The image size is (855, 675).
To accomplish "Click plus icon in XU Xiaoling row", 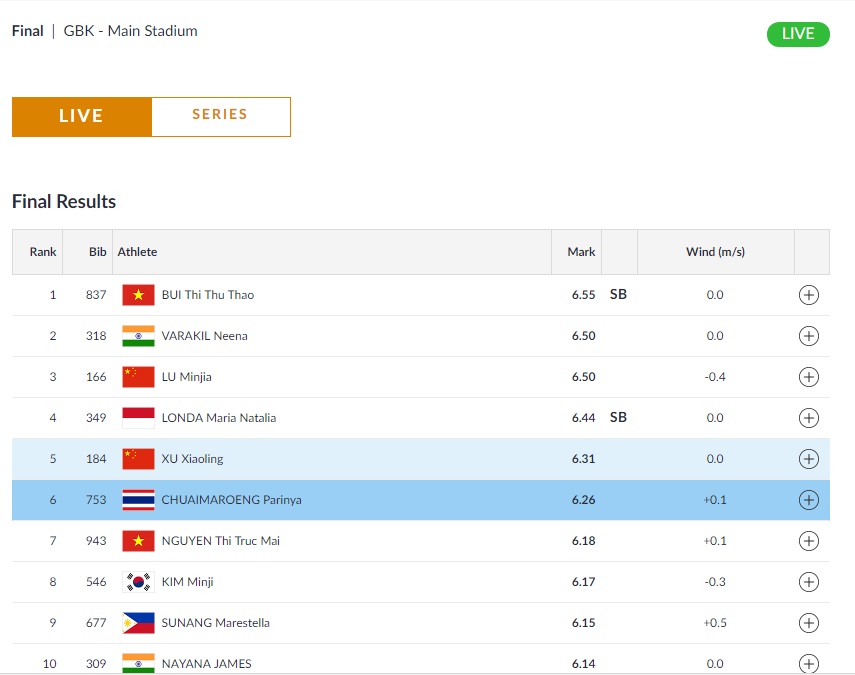I will click(809, 459).
